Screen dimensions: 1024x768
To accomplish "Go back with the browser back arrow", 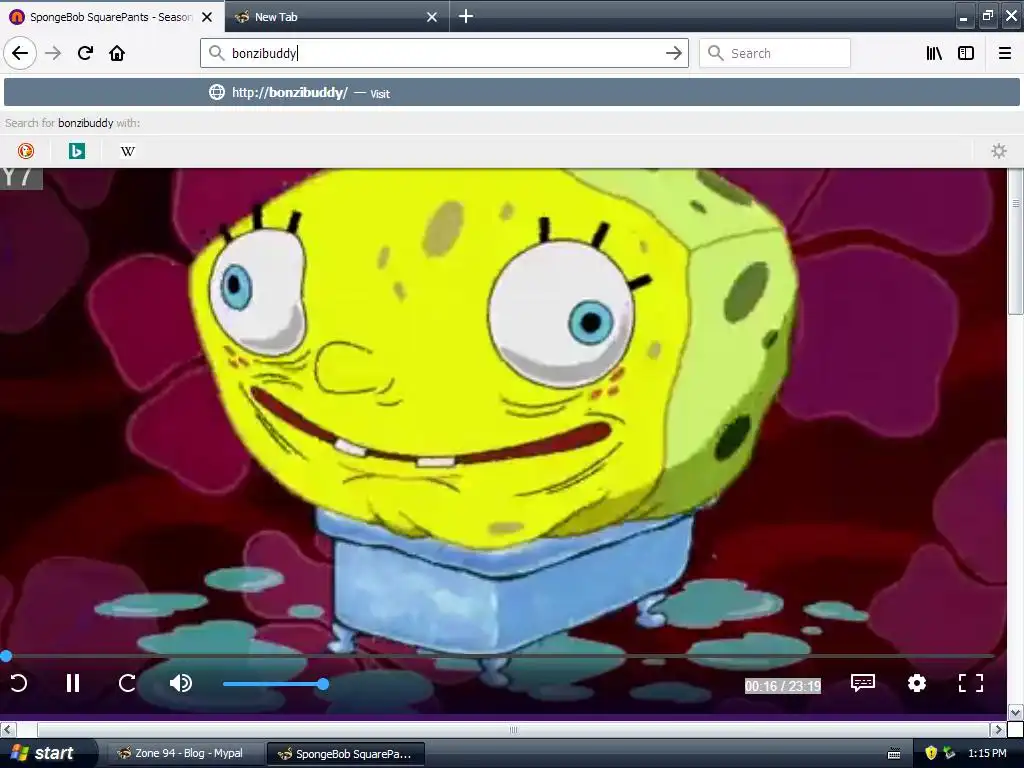I will pyautogui.click(x=20, y=53).
